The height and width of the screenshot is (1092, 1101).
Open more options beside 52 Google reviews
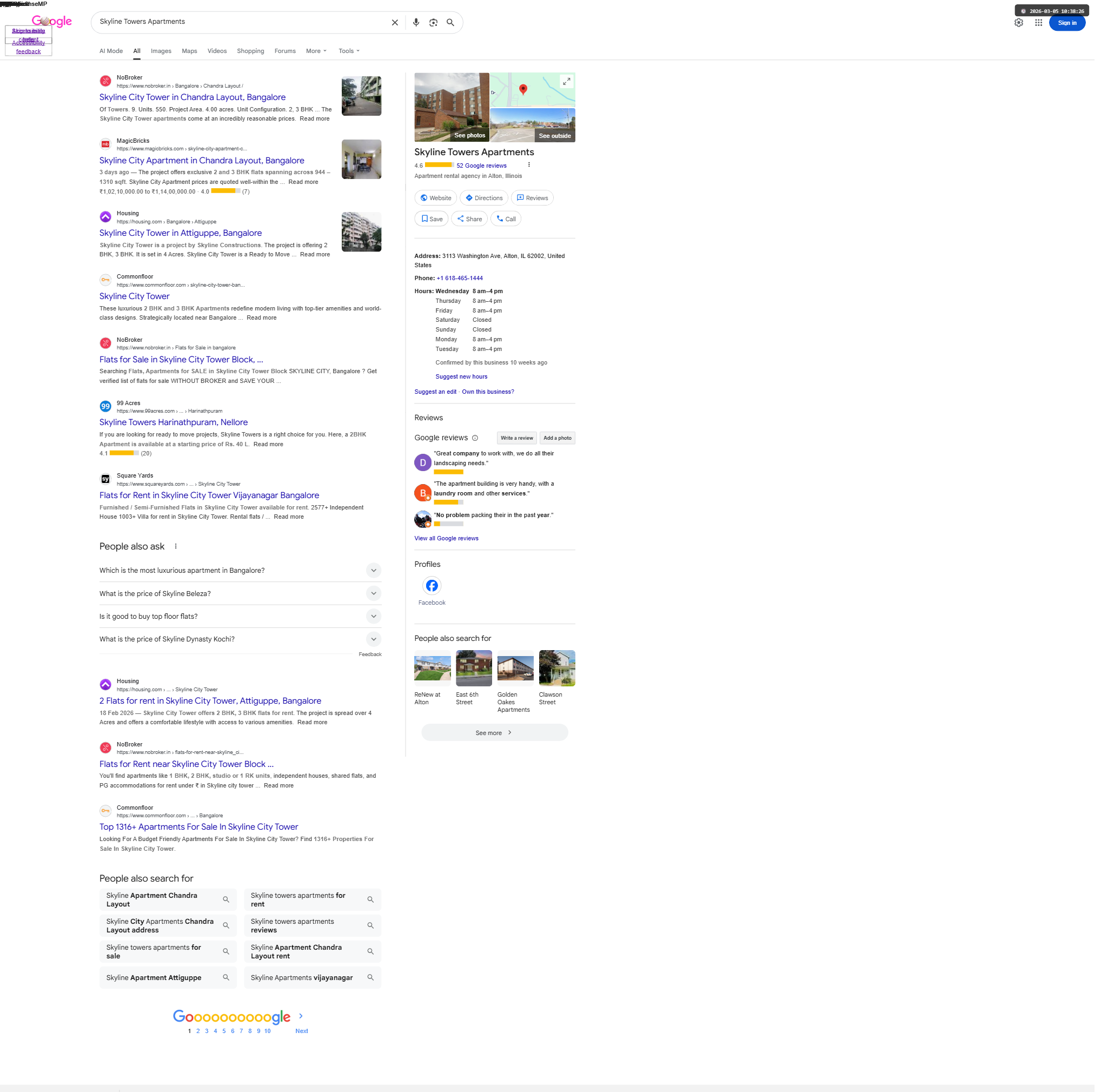532,166
